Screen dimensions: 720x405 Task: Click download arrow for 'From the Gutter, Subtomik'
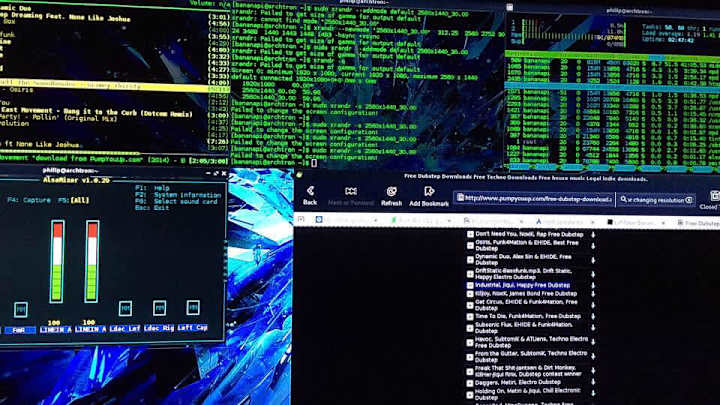click(x=593, y=356)
